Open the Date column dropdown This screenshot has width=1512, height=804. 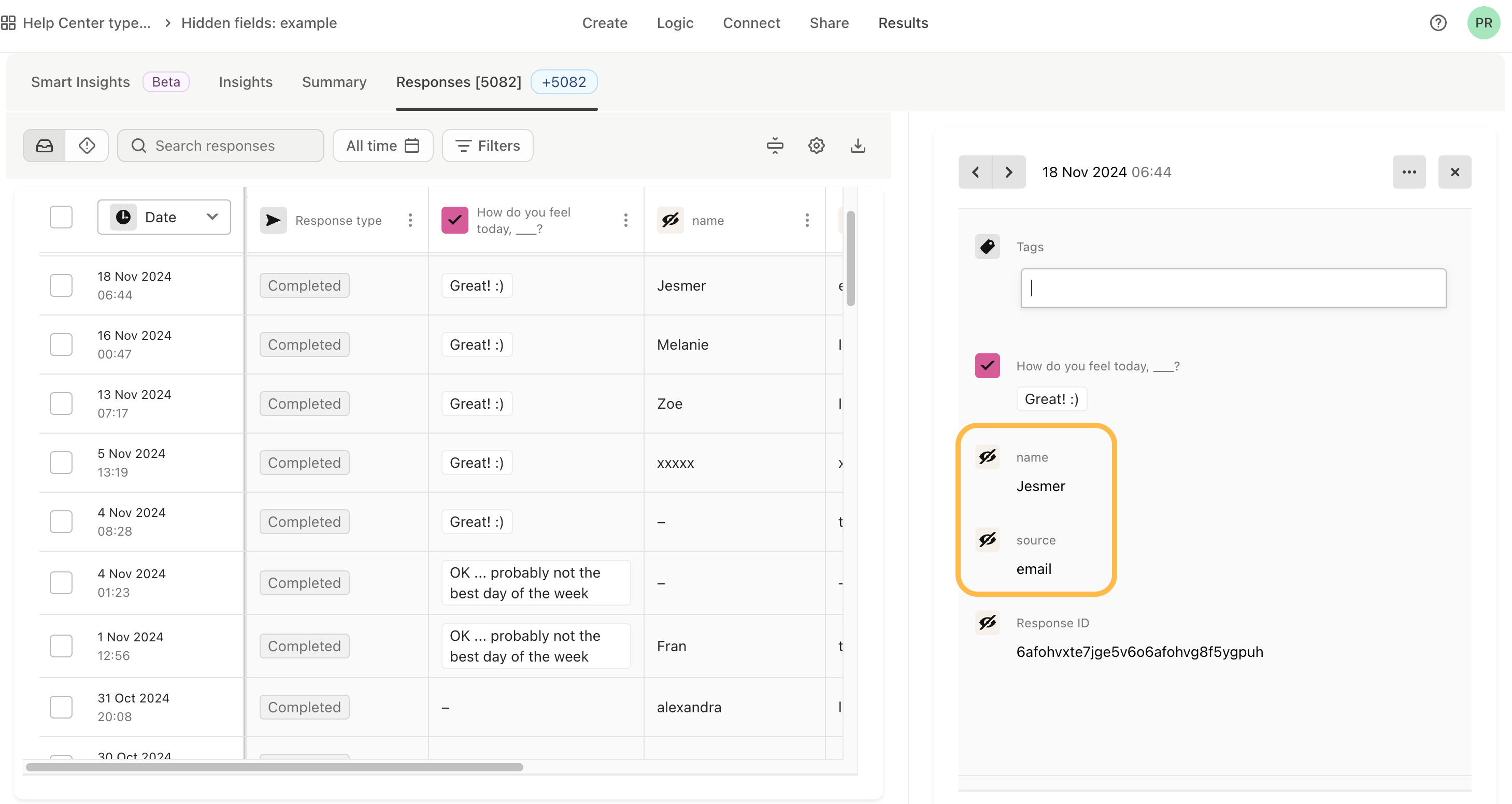164,217
